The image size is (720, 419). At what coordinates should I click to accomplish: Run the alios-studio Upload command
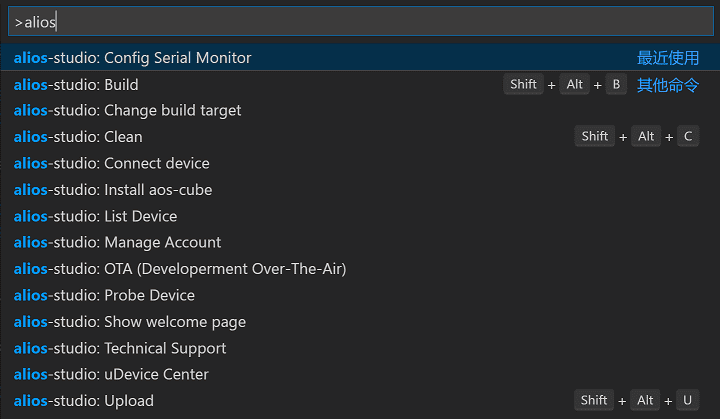tap(84, 401)
